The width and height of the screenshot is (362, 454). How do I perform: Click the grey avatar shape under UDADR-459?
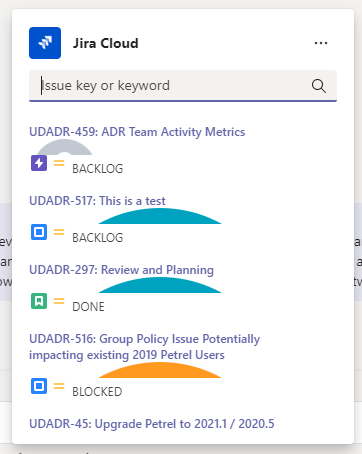(64, 147)
